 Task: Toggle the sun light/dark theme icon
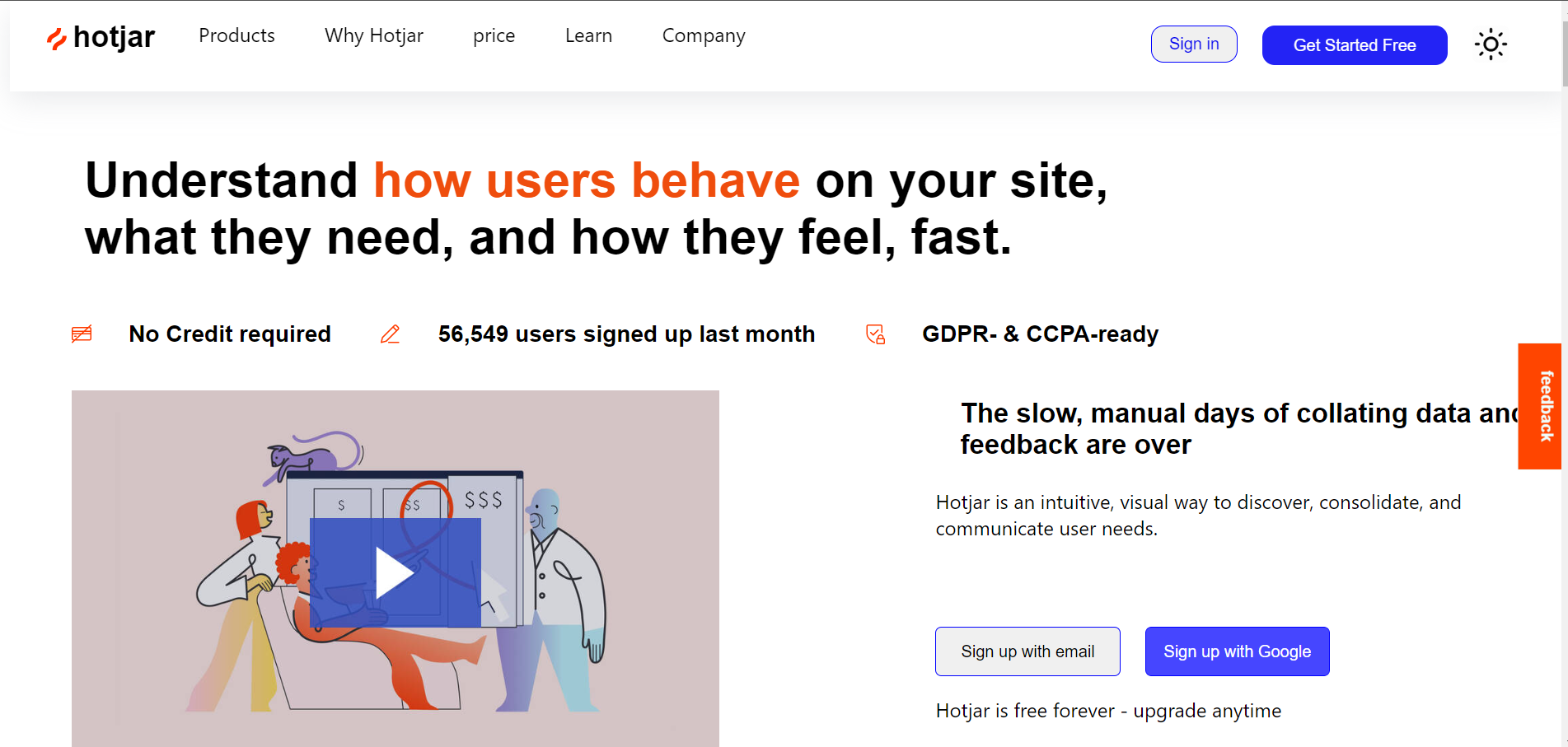click(1491, 44)
